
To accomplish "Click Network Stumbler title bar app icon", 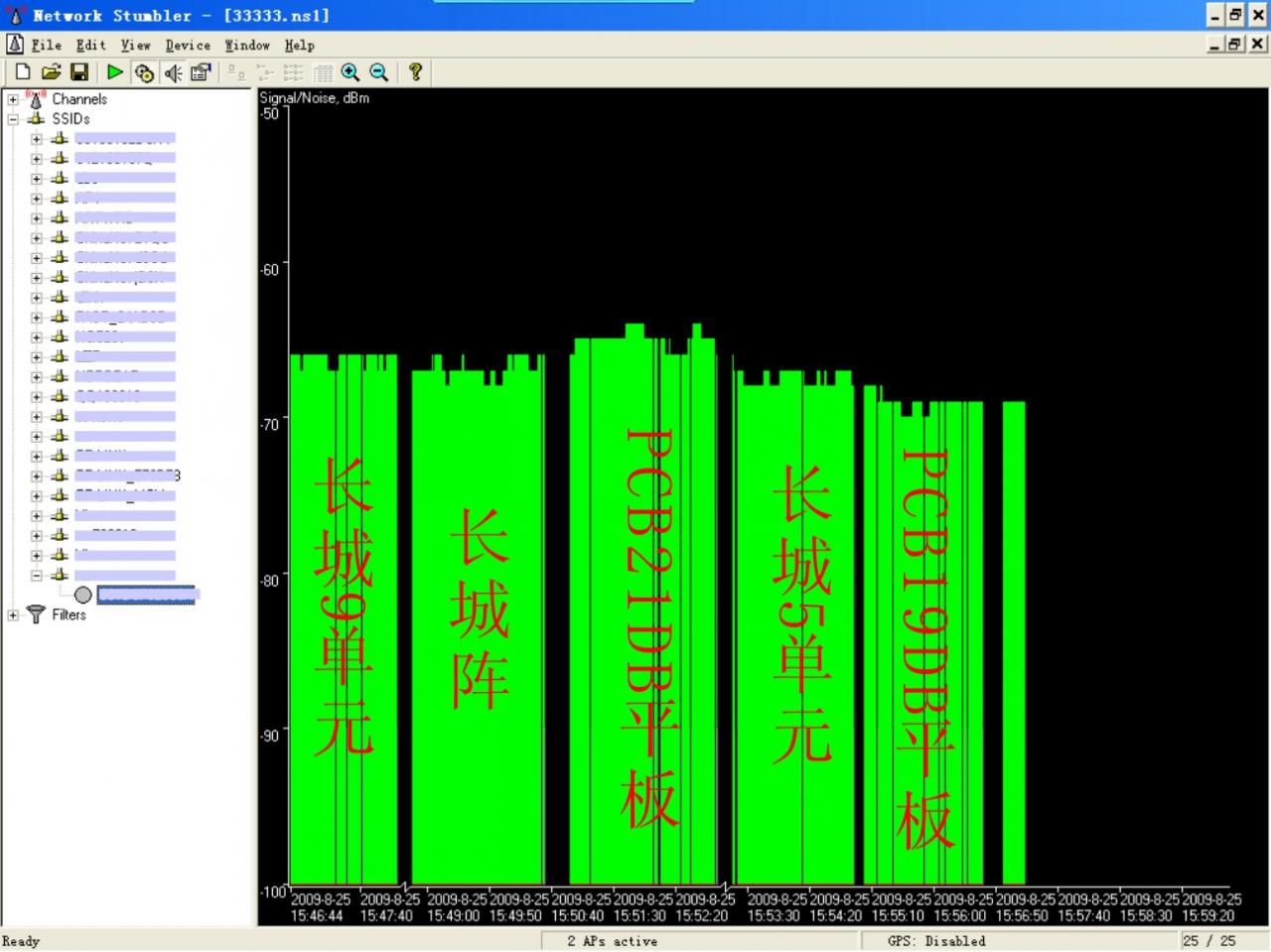I will 15,15.
